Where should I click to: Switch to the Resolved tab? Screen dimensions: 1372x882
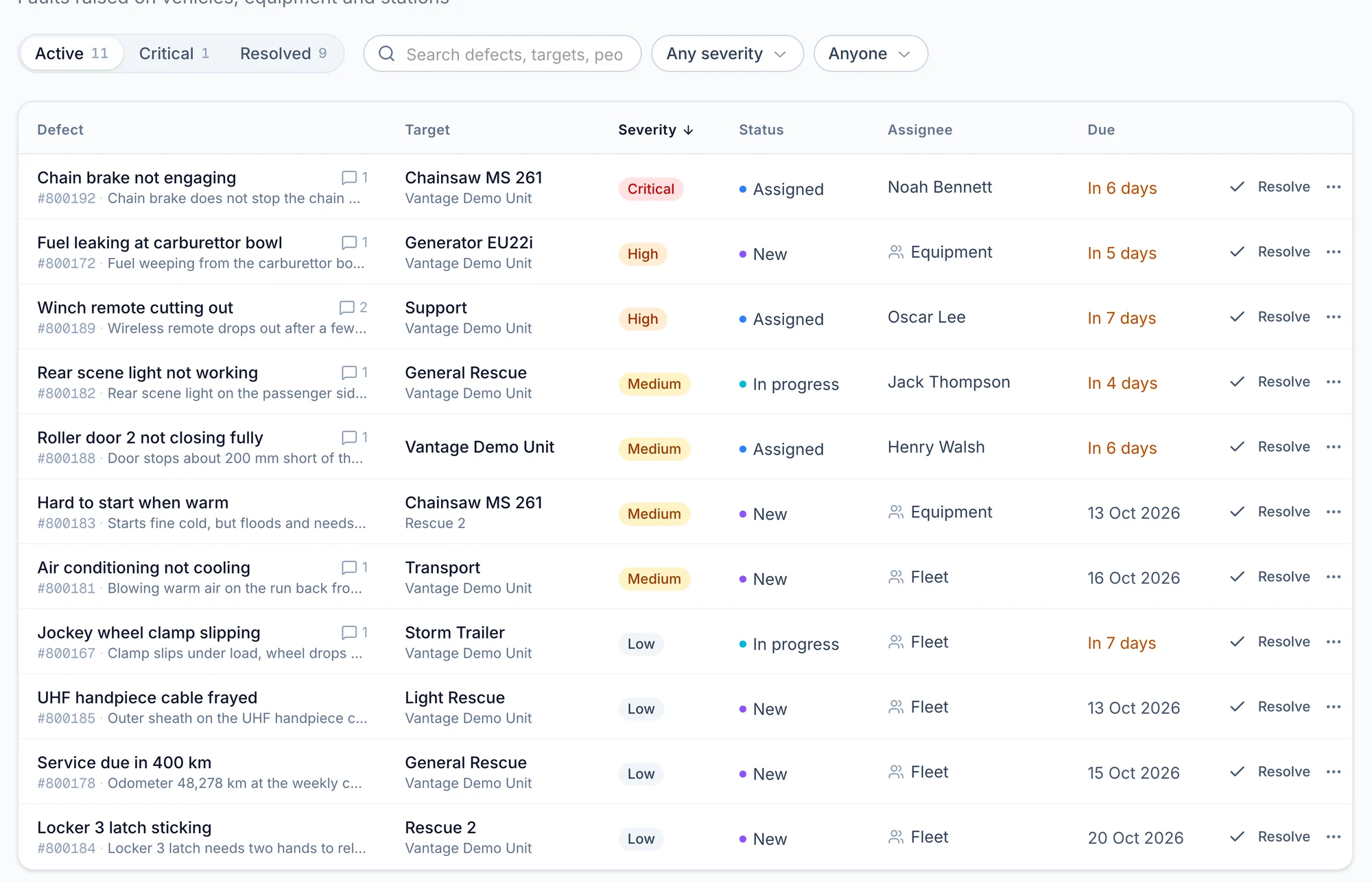[x=283, y=53]
